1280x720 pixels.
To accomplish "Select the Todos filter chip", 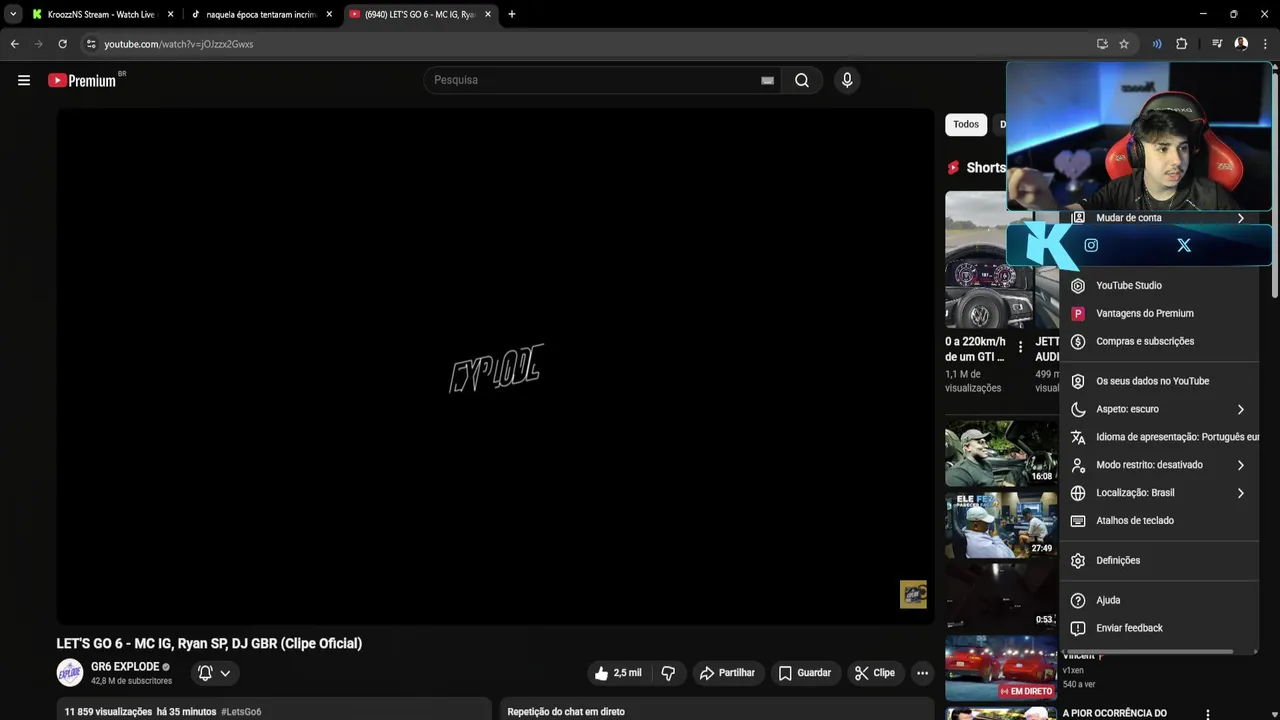I will point(966,124).
